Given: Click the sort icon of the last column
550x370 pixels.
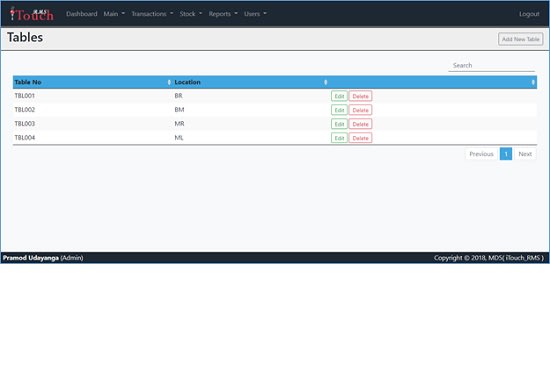Looking at the screenshot, I should pyautogui.click(x=533, y=82).
